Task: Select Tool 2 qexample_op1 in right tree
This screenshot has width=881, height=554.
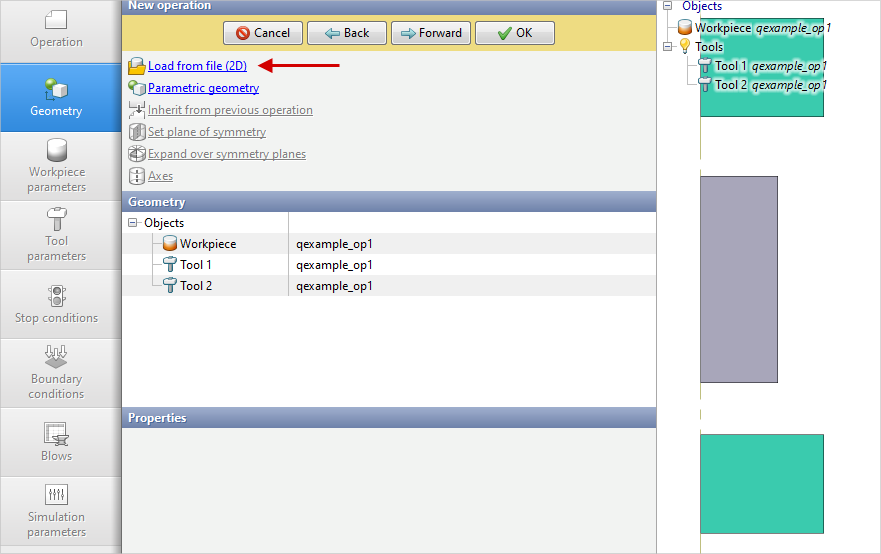Action: coord(770,85)
